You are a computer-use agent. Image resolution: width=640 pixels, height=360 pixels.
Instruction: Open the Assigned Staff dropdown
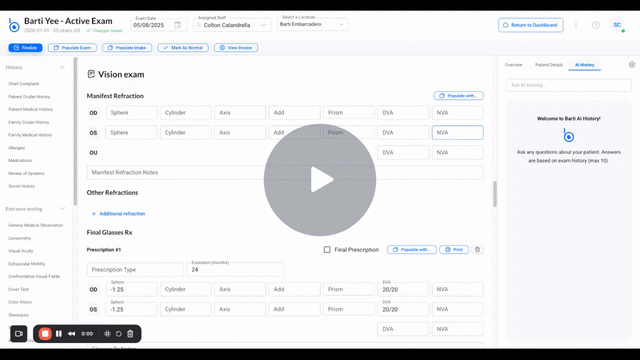point(232,25)
